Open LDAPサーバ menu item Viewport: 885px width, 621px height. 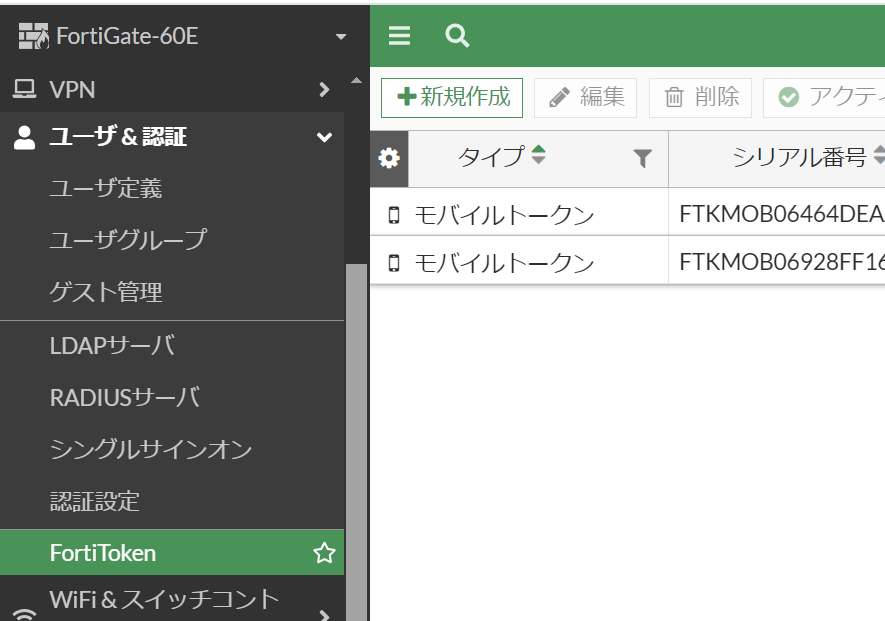pos(172,346)
